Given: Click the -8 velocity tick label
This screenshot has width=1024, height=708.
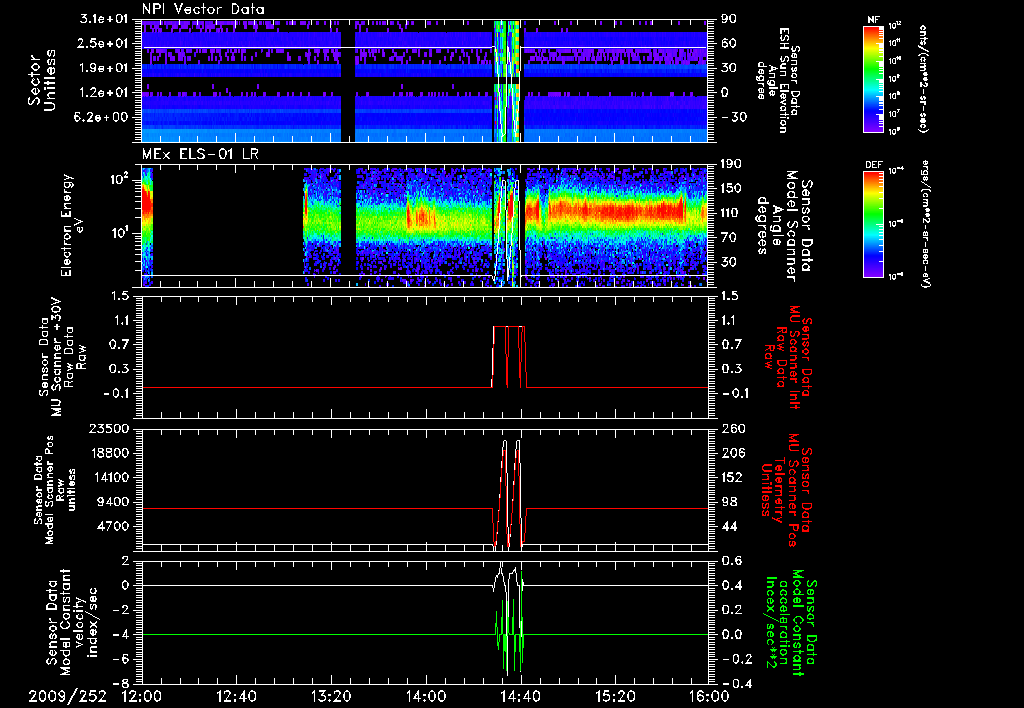Looking at the screenshot, I should point(121,683).
